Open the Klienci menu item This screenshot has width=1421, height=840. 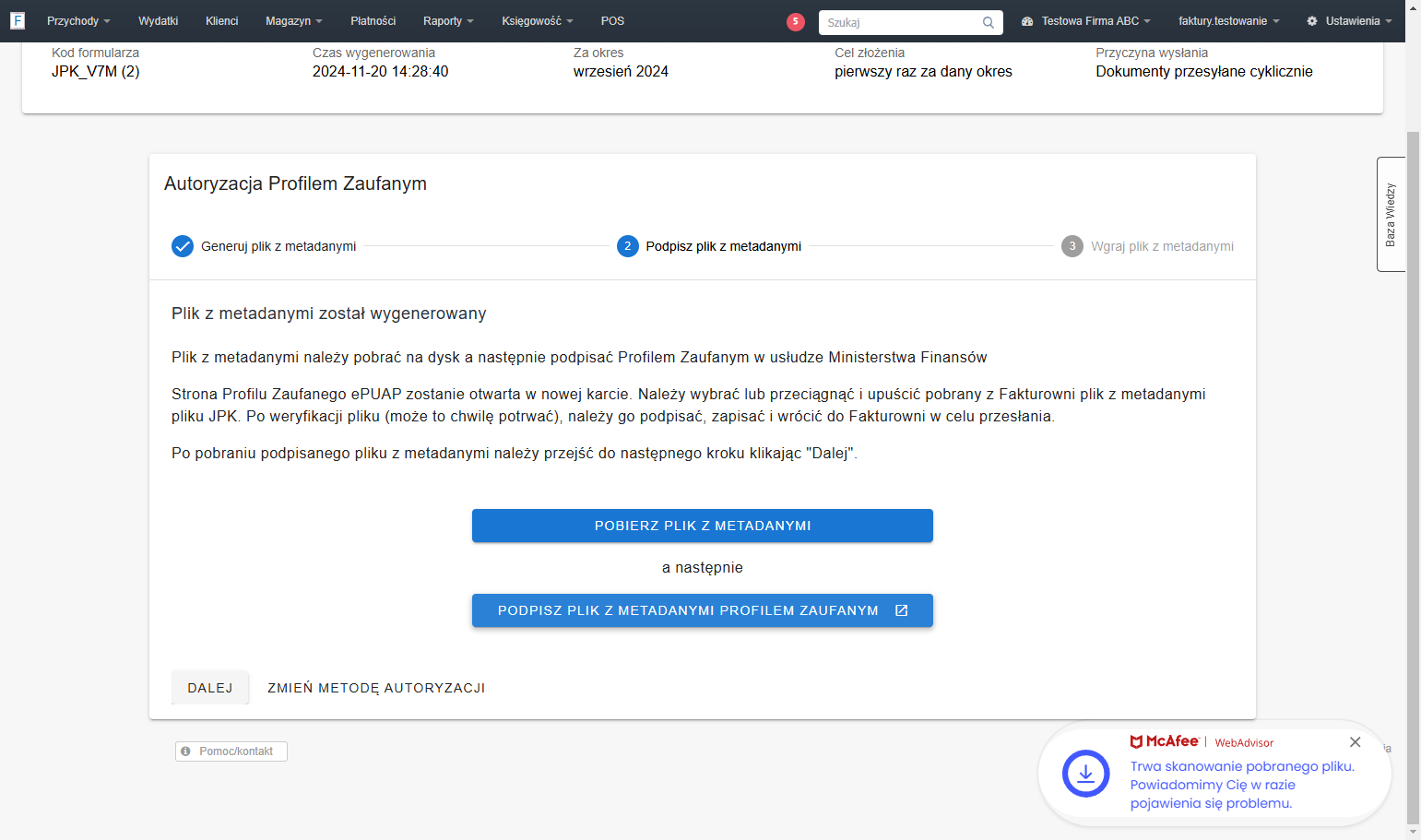tap(222, 21)
